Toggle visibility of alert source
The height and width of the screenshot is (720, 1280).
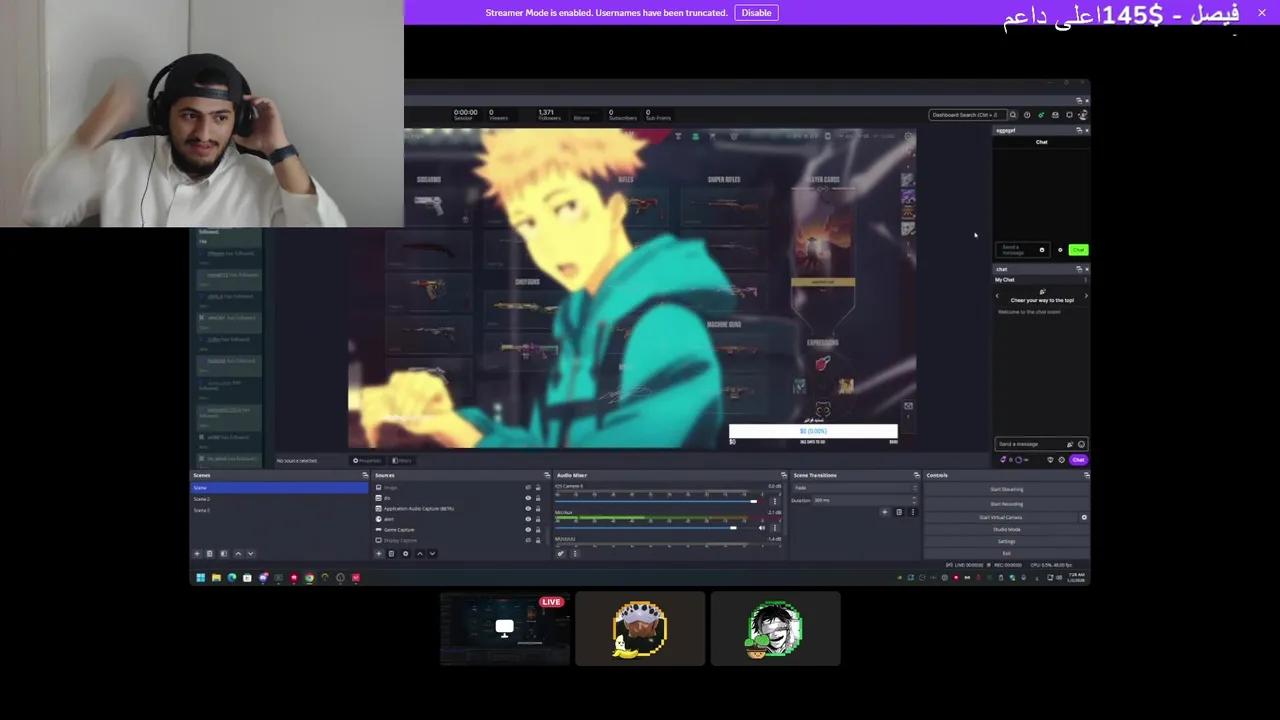[528, 519]
